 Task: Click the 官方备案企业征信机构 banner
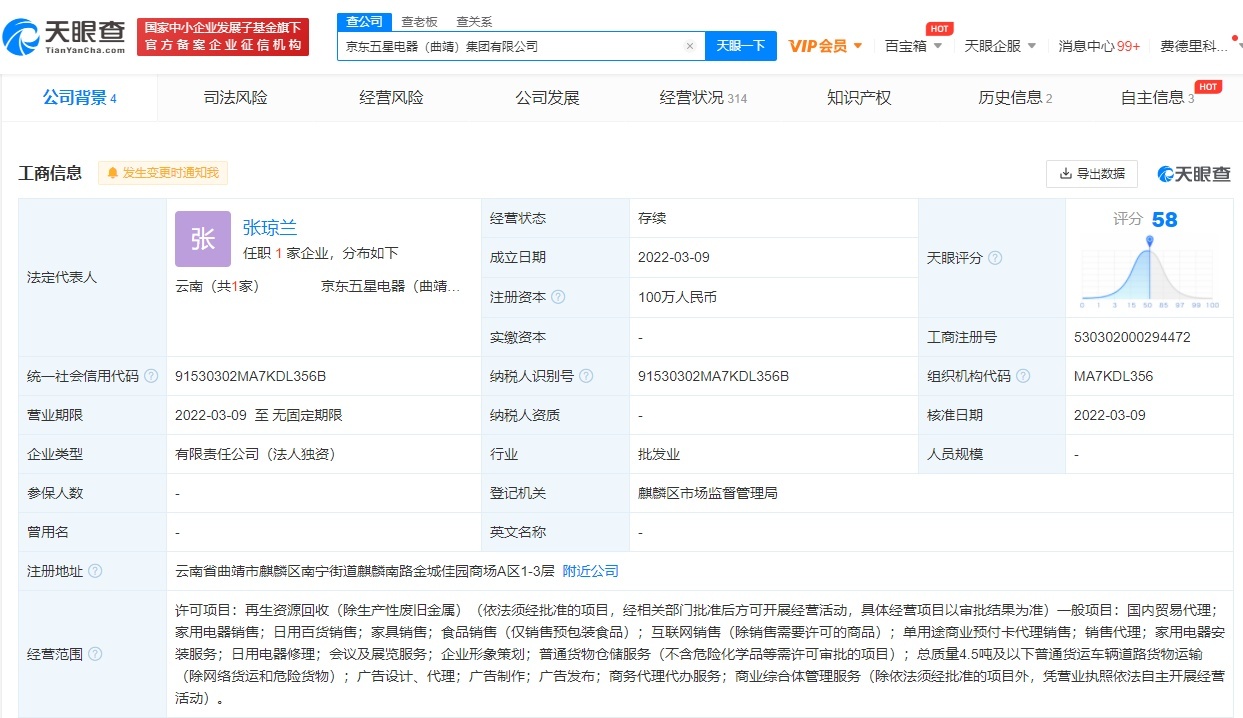223,37
